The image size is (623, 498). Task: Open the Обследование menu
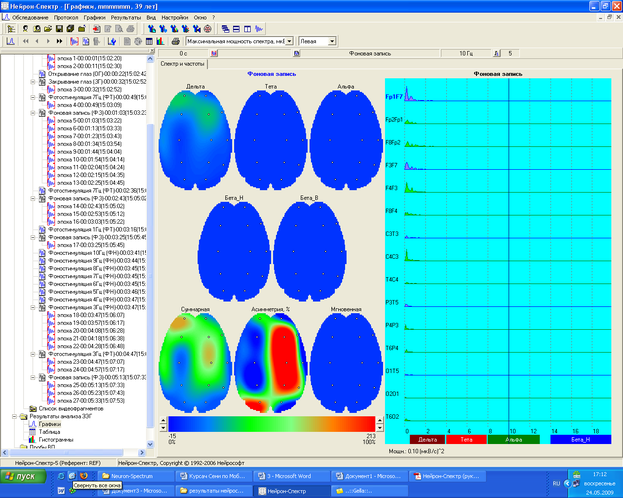click(x=30, y=17)
